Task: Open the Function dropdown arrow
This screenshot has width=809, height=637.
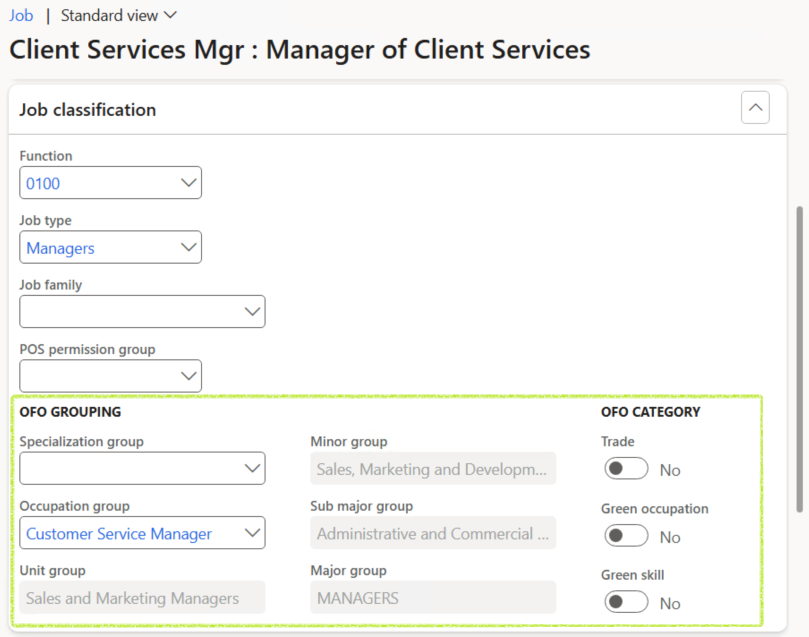Action: click(188, 183)
